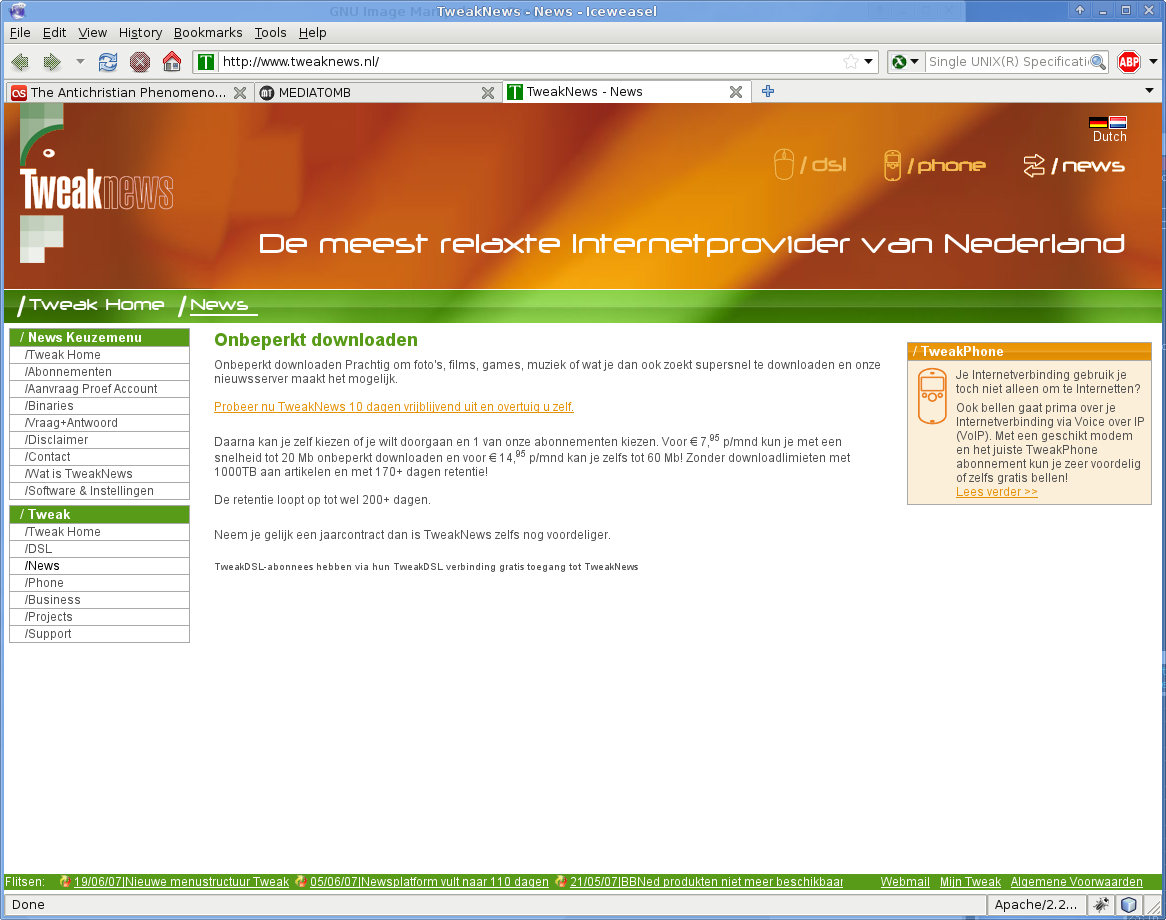
Task: Open the Mijn Tweak footer link
Action: [970, 882]
